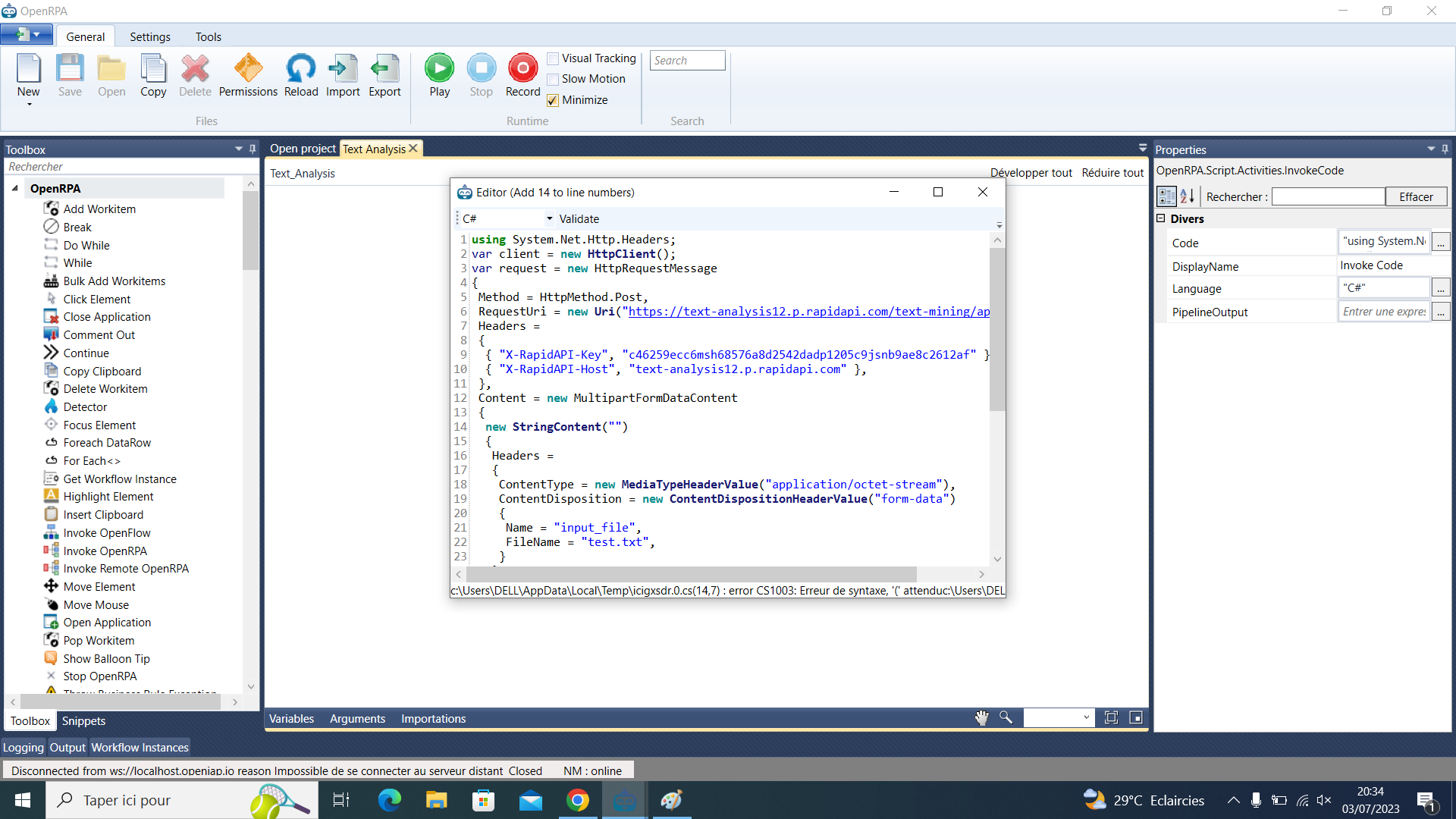Click the Import icon
Screen dimensions: 1456x819
(x=343, y=69)
